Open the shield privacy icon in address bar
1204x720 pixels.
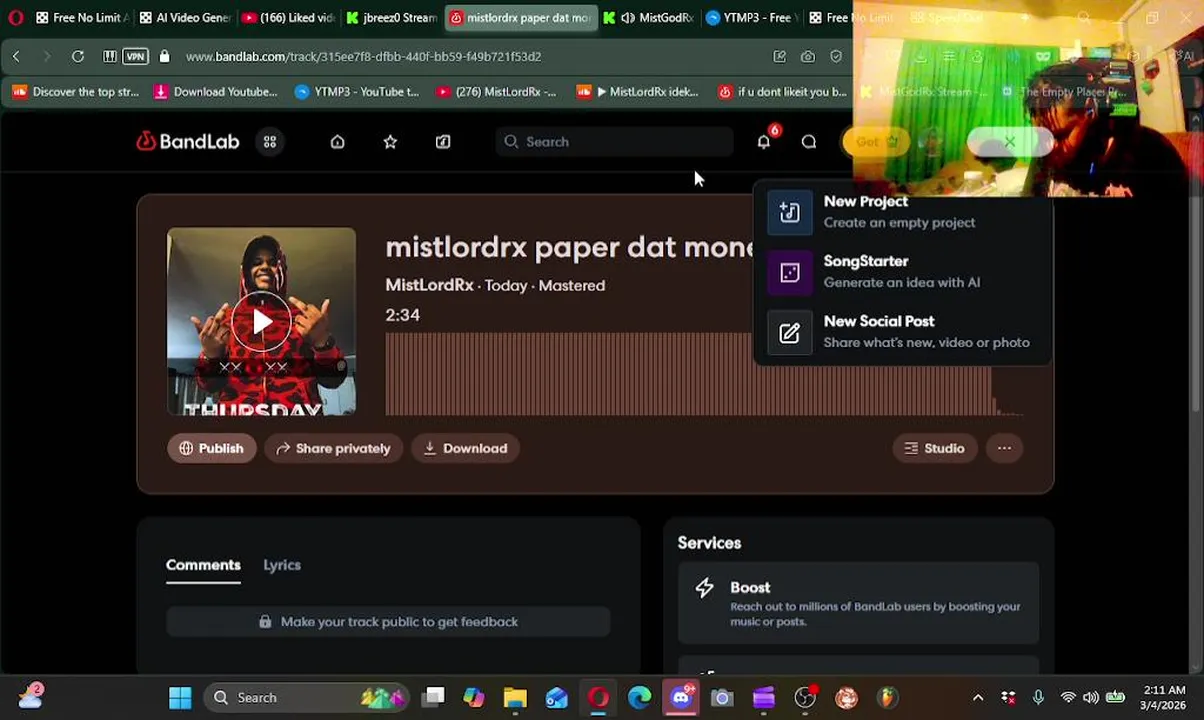click(x=836, y=57)
